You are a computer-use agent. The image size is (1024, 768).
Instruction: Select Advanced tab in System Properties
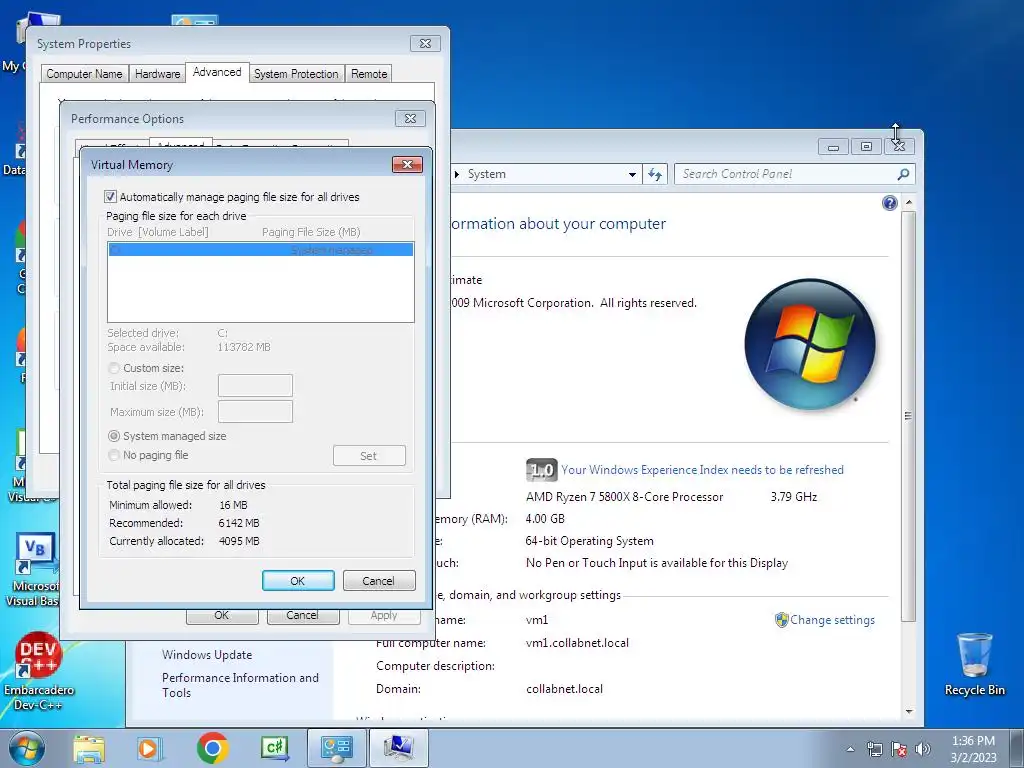pyautogui.click(x=217, y=72)
